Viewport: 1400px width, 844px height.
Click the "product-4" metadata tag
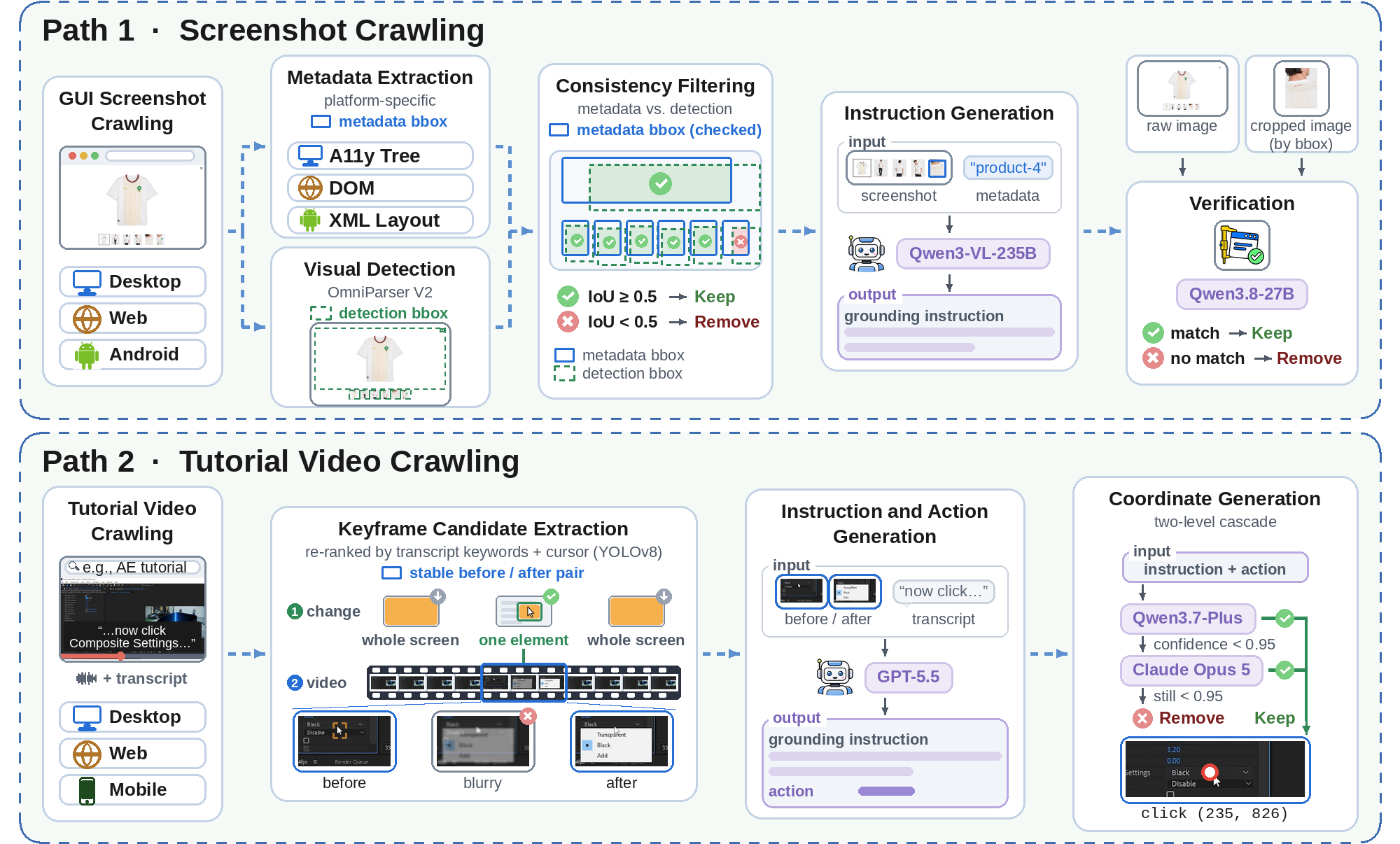click(x=1007, y=168)
